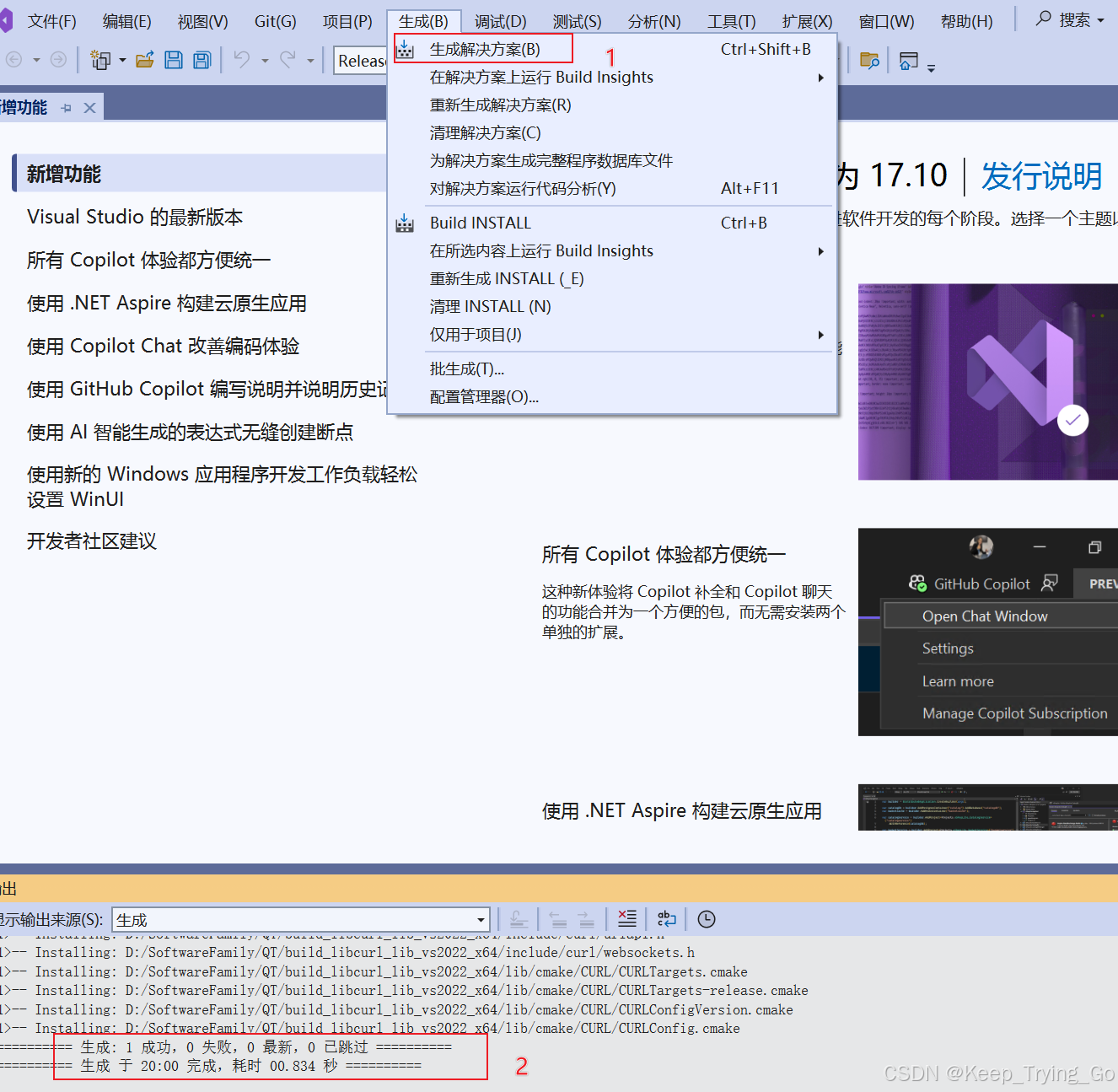Toggle the output timestamp clock icon
Screen dimensions: 1118x1092
[x=707, y=919]
